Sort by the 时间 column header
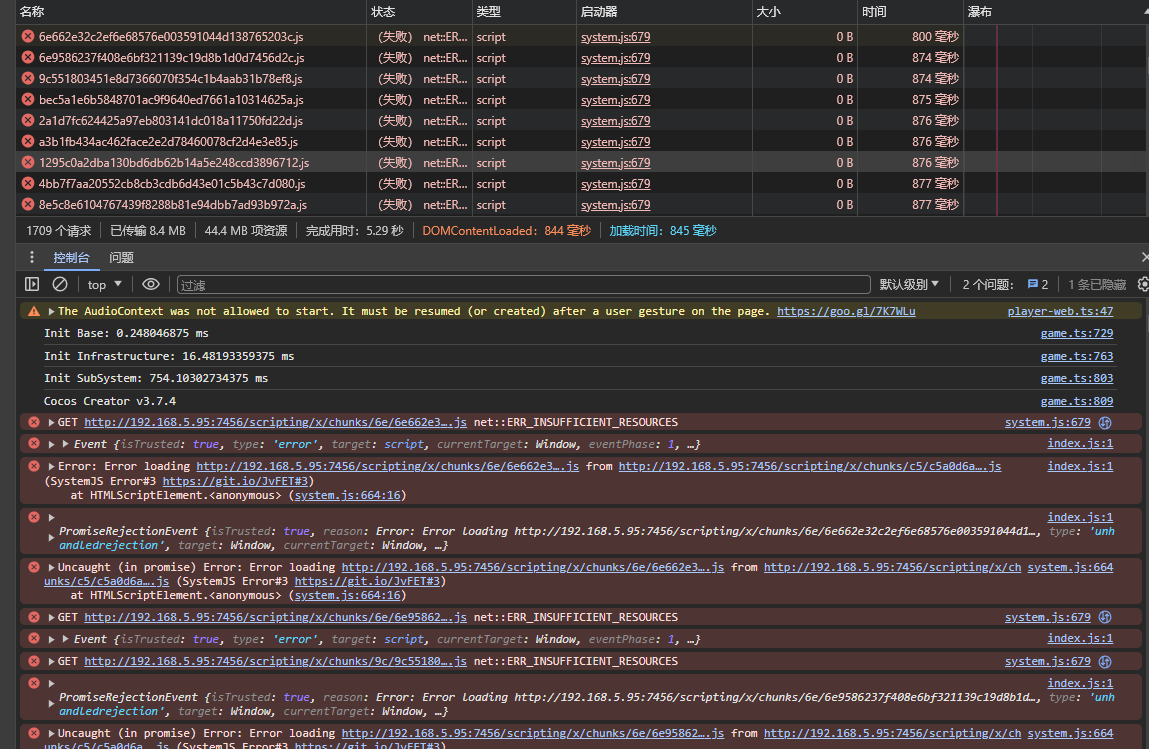This screenshot has height=749, width=1149. coord(911,12)
